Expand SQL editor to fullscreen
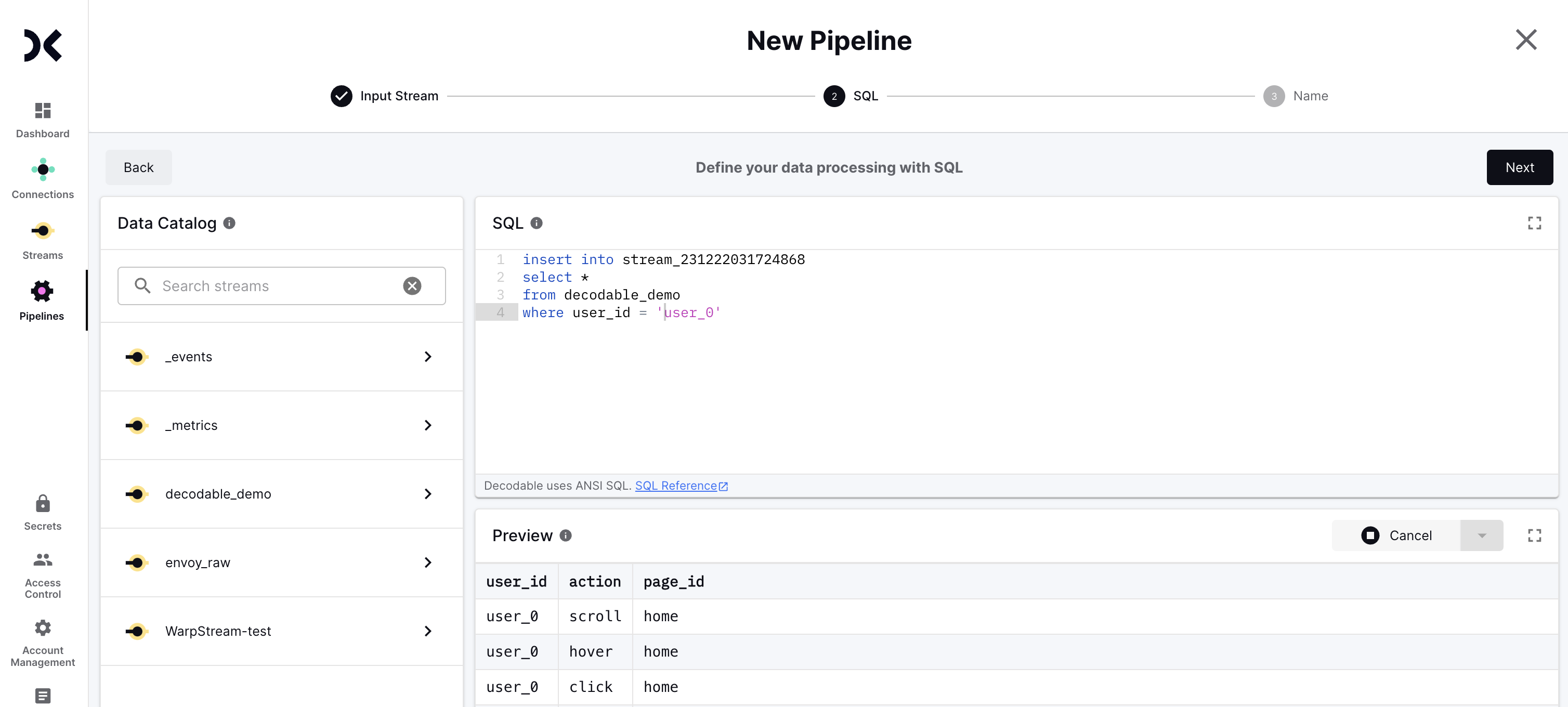This screenshot has width=1568, height=707. point(1534,224)
